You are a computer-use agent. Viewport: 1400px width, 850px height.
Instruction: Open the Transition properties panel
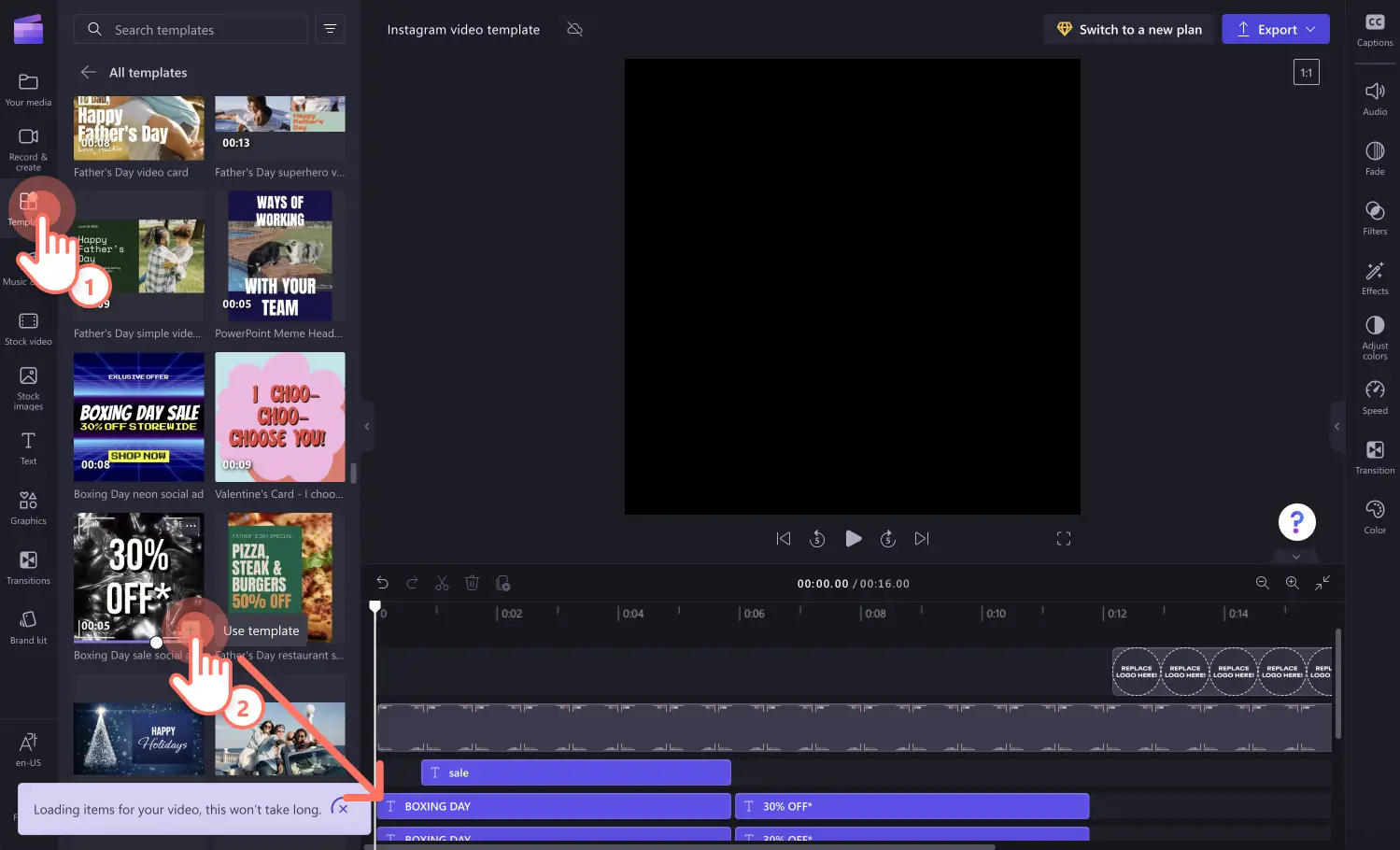coord(1375,457)
